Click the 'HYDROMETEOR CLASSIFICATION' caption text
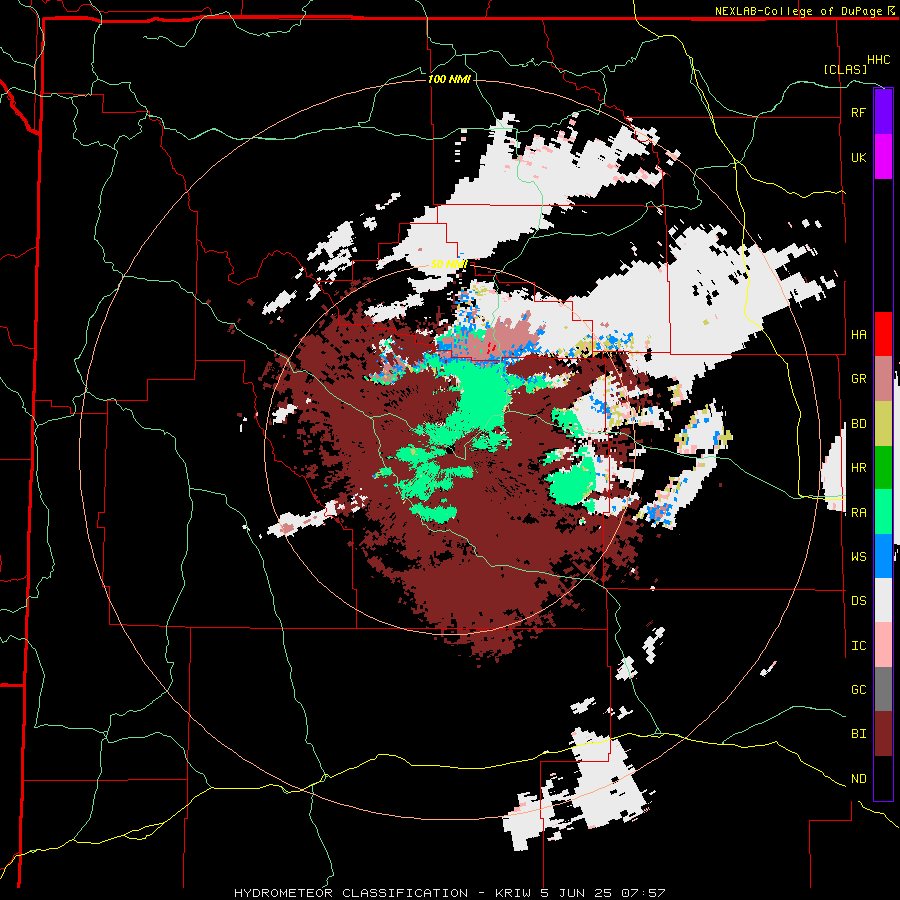This screenshot has height=900, width=900. pyautogui.click(x=351, y=893)
